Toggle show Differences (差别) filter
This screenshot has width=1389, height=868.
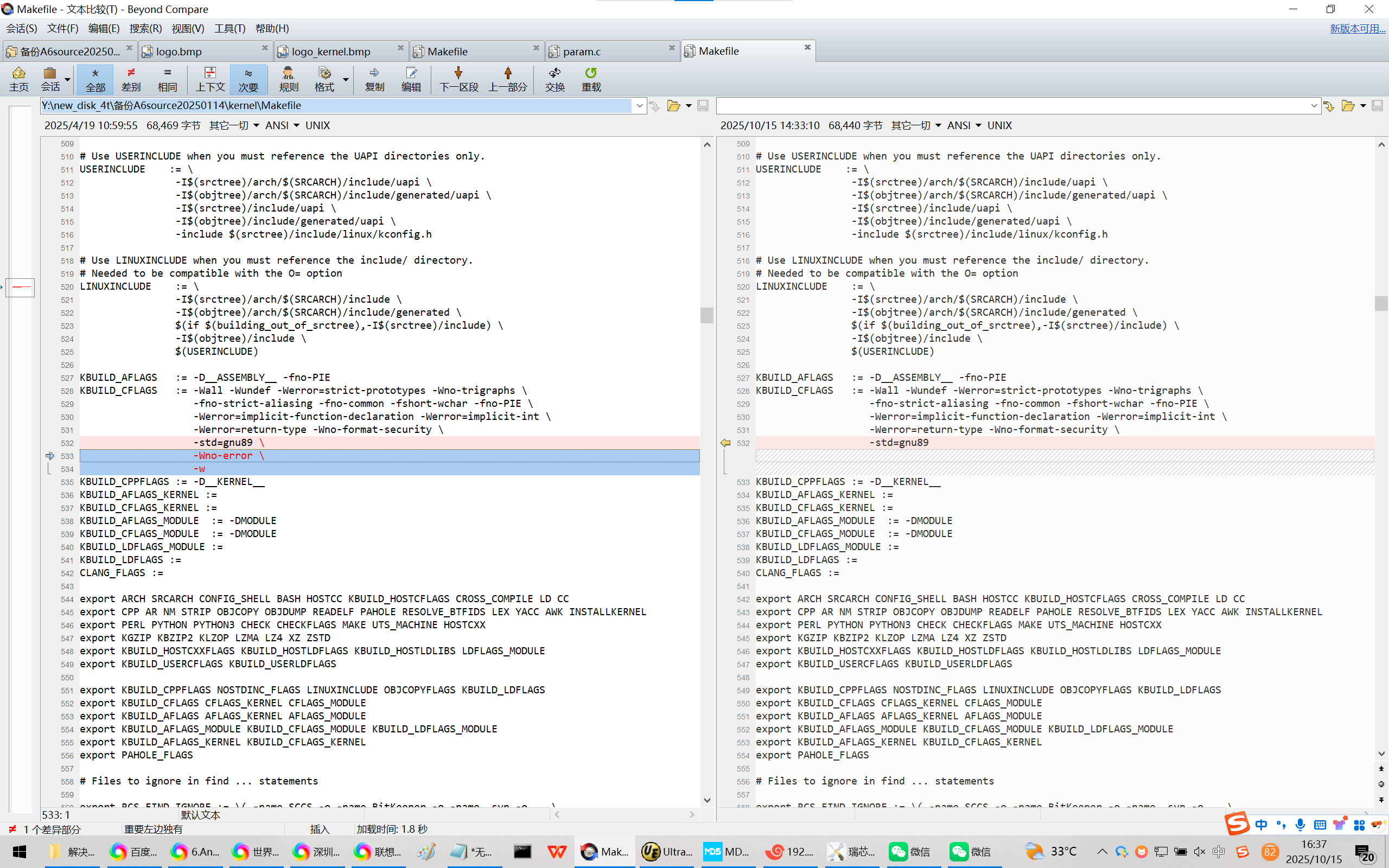click(x=131, y=79)
